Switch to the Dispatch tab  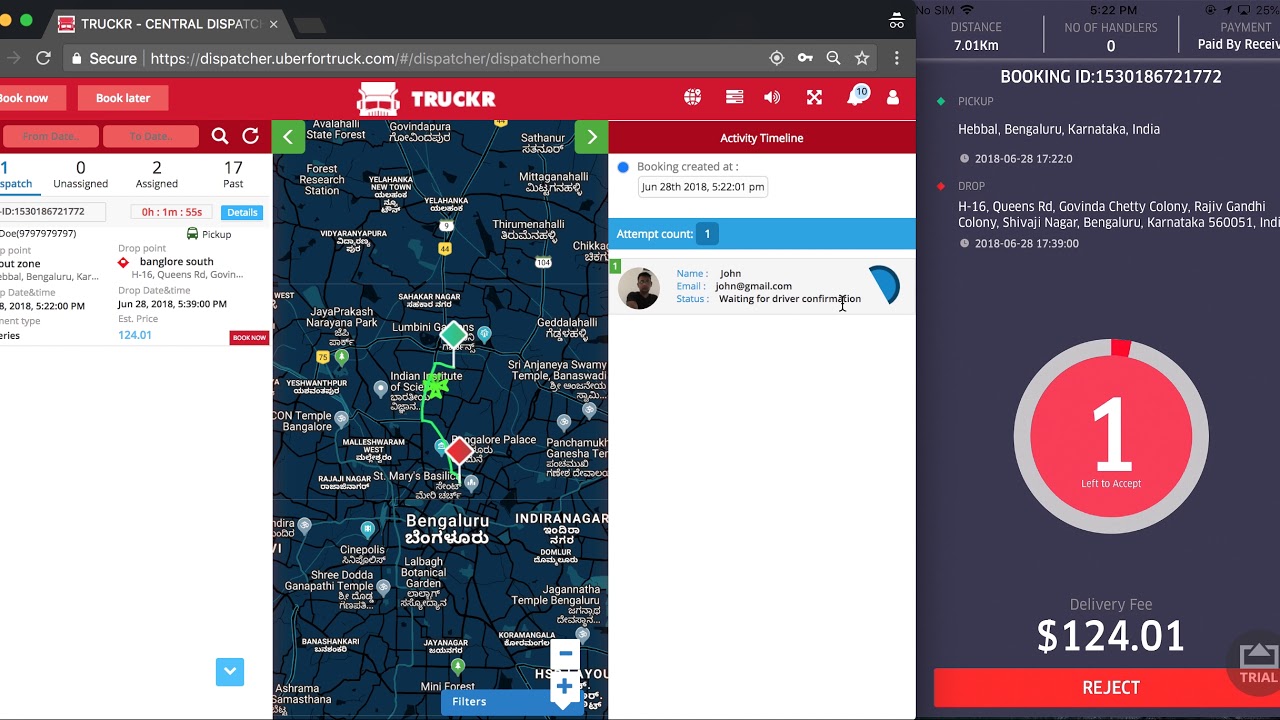click(14, 175)
